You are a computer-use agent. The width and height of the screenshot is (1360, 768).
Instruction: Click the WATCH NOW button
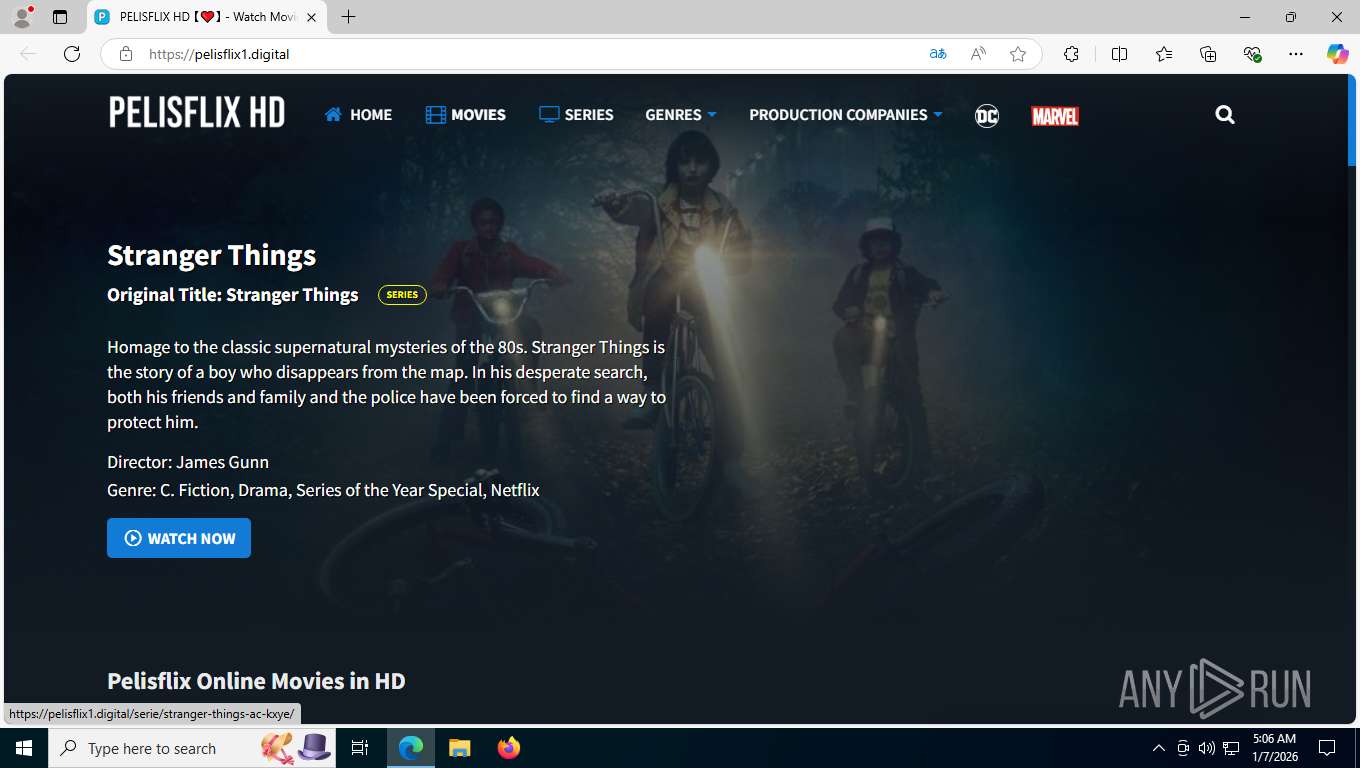(179, 538)
